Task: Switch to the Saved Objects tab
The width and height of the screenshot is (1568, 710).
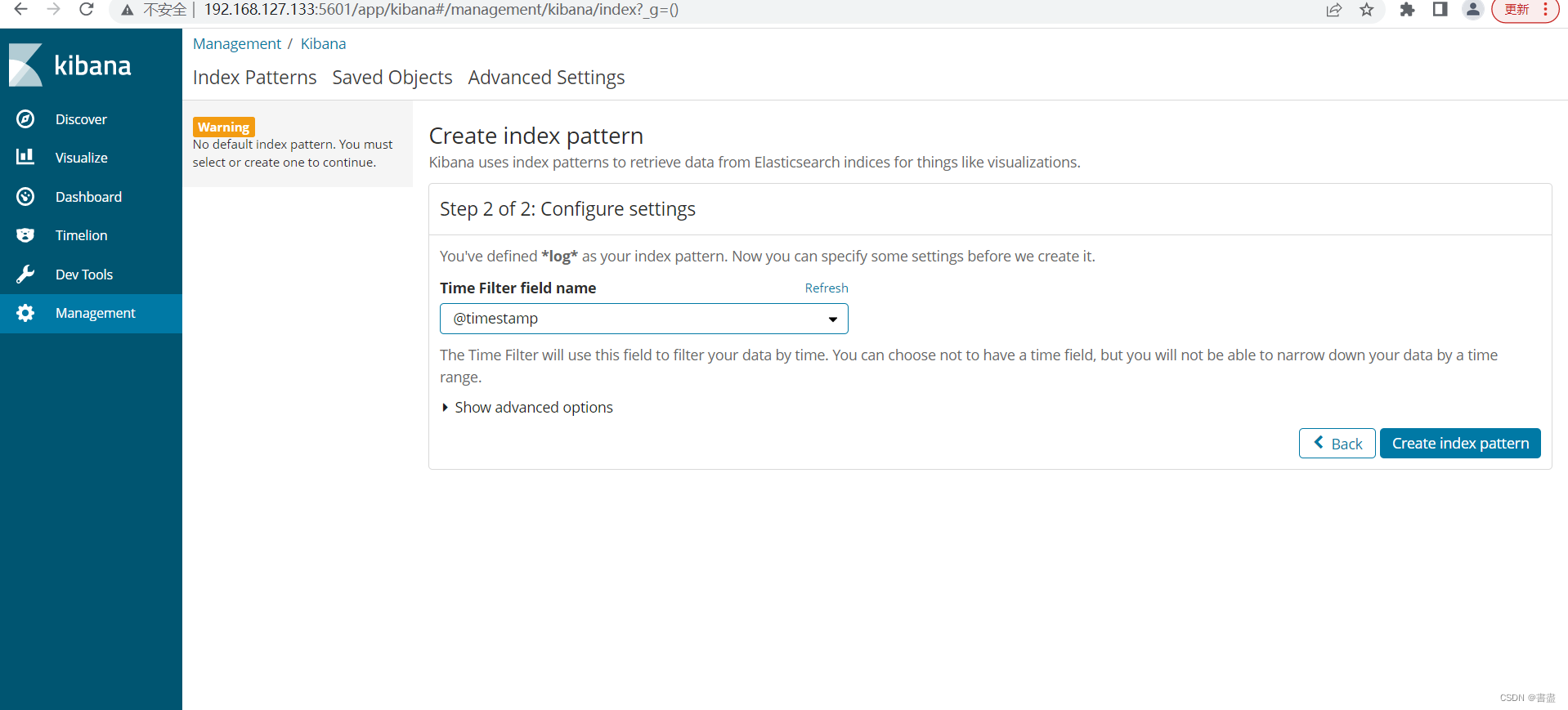Action: (392, 78)
